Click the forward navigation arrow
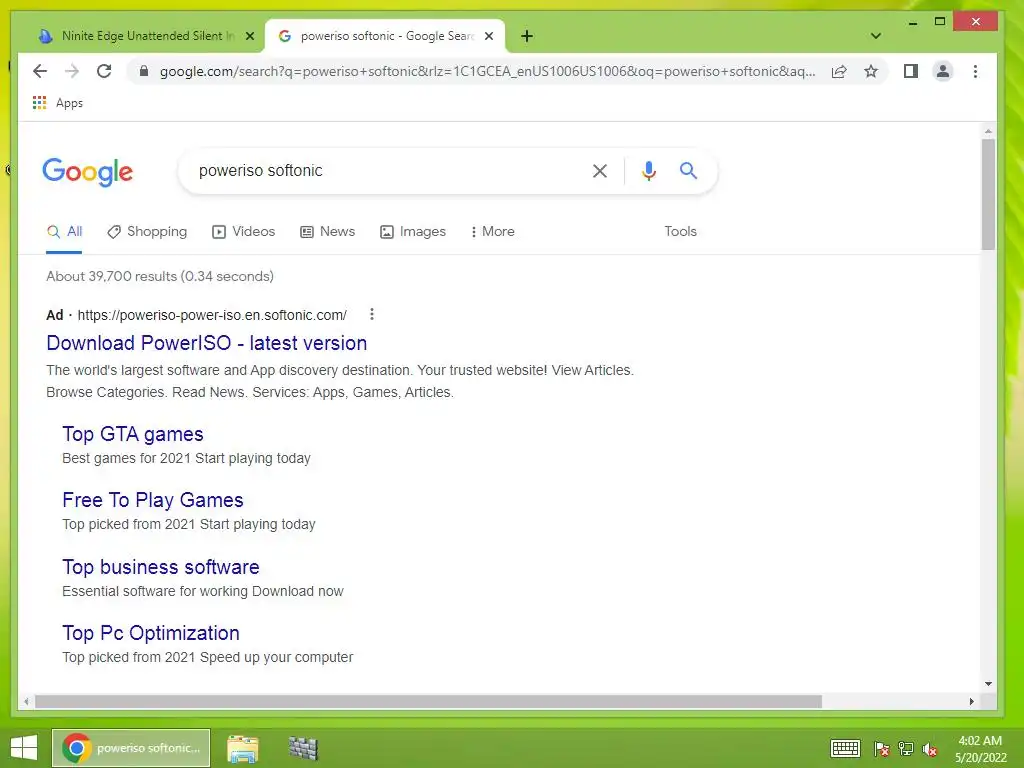The image size is (1024, 768). pyautogui.click(x=72, y=71)
